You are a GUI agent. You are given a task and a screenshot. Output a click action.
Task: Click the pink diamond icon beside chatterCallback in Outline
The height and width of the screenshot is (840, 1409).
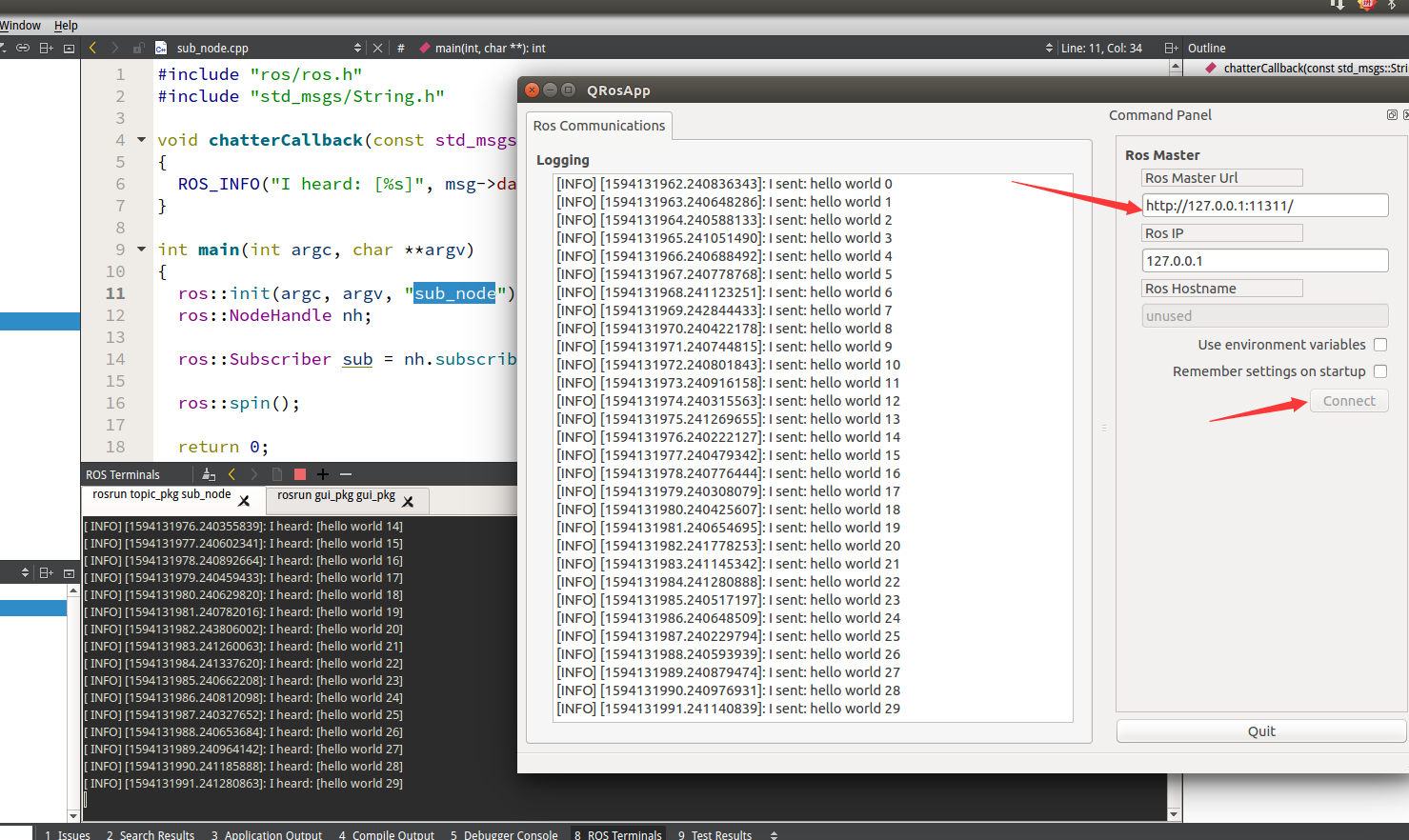[1211, 69]
